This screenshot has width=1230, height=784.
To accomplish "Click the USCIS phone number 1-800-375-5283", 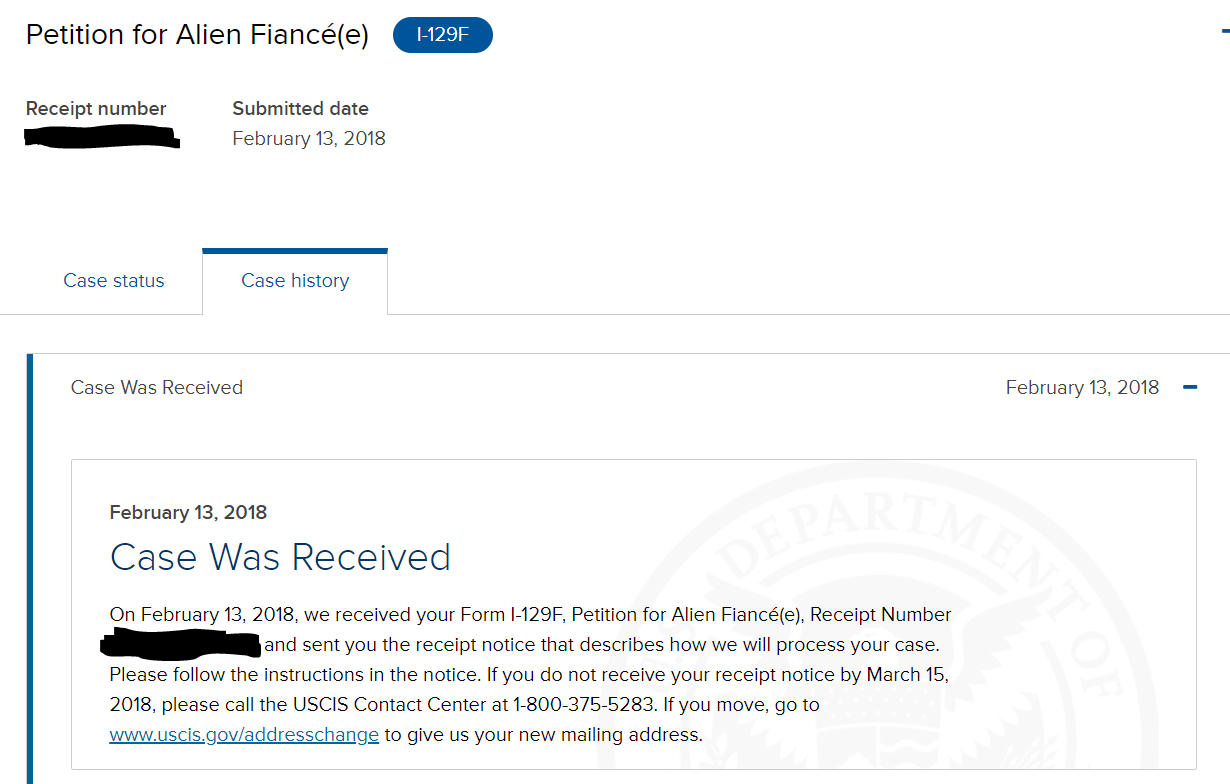I will point(583,705).
